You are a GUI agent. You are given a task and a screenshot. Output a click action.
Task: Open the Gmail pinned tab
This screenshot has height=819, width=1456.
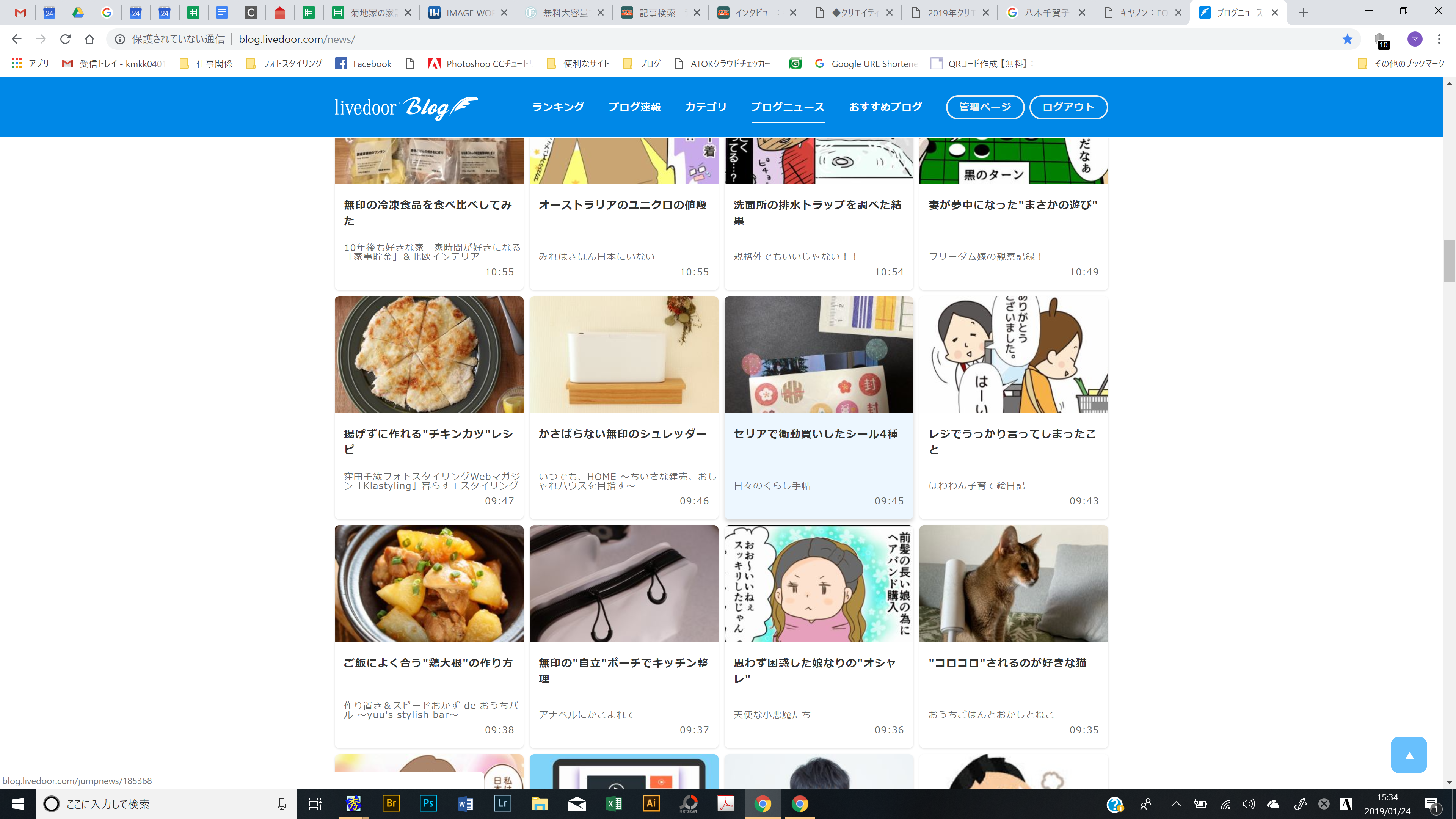pos(20,13)
